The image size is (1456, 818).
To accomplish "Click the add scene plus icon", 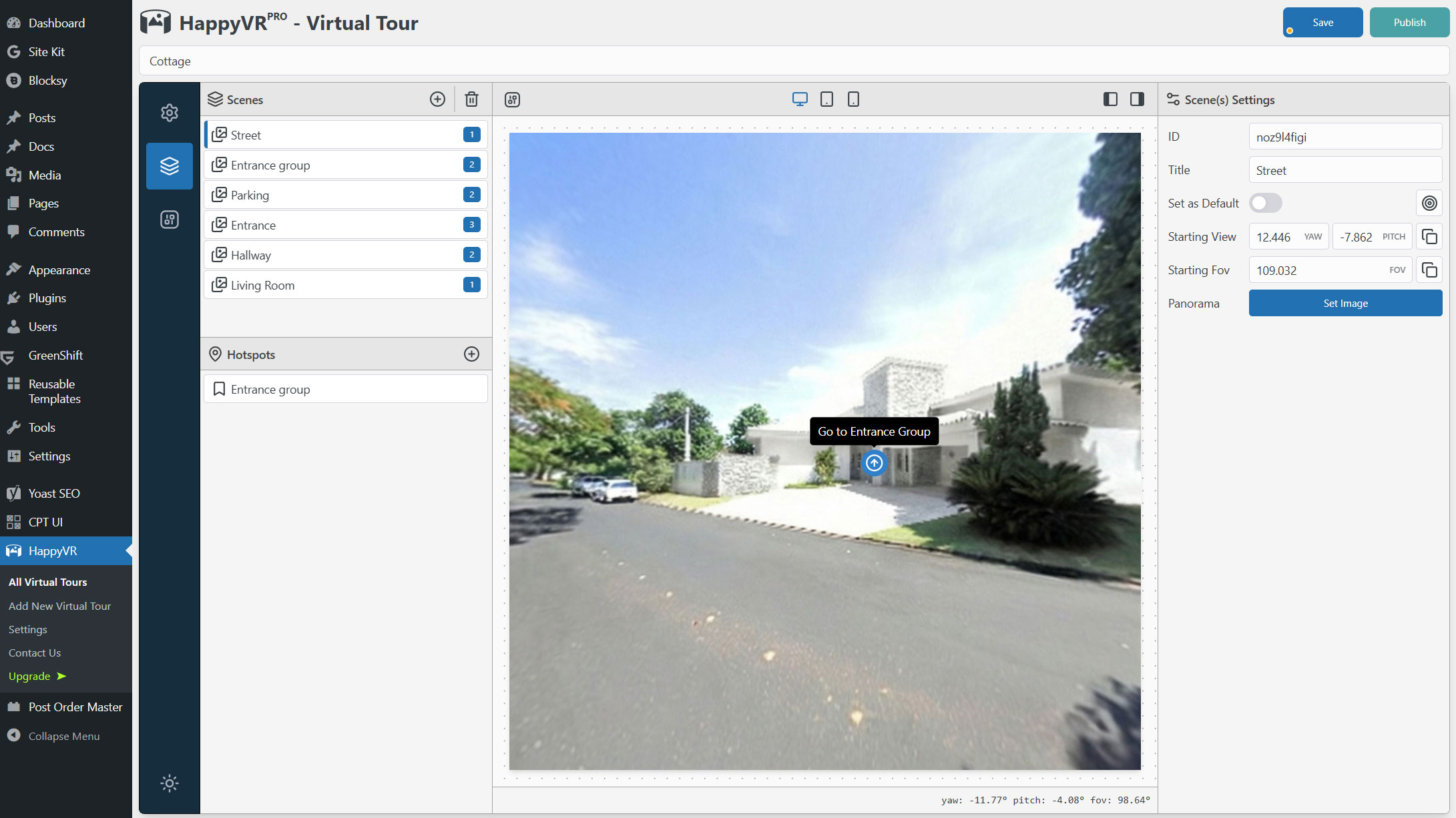I will 437,99.
